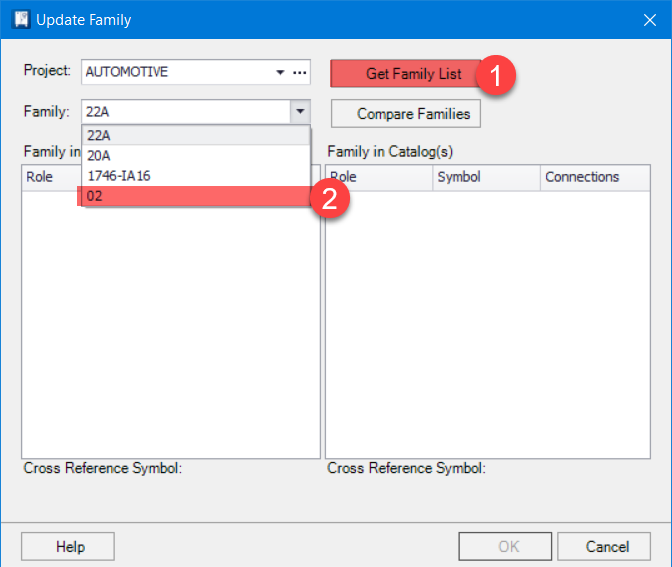The width and height of the screenshot is (672, 567).
Task: Close the Update Family window
Action: pyautogui.click(x=650, y=20)
